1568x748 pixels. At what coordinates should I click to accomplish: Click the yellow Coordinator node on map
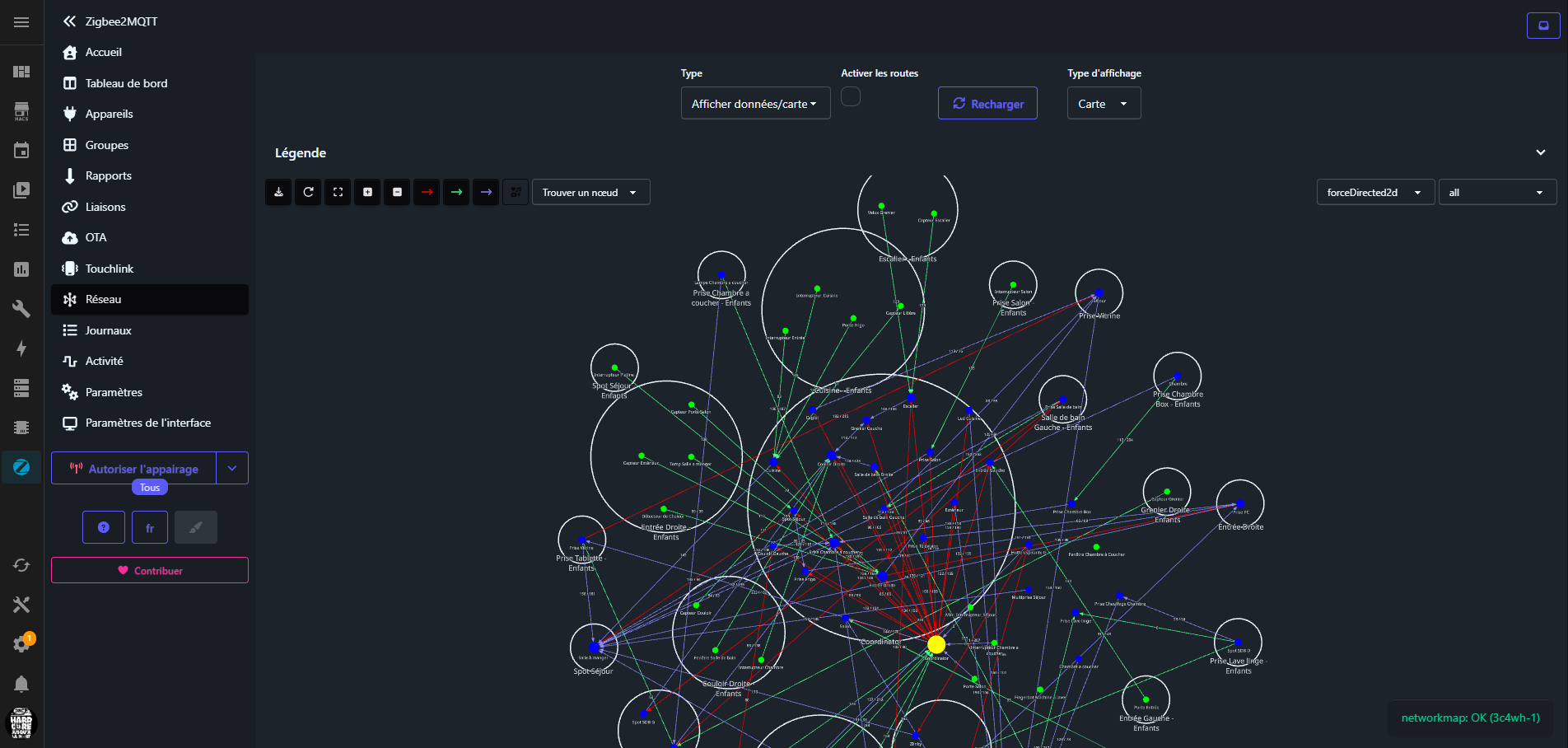(936, 644)
